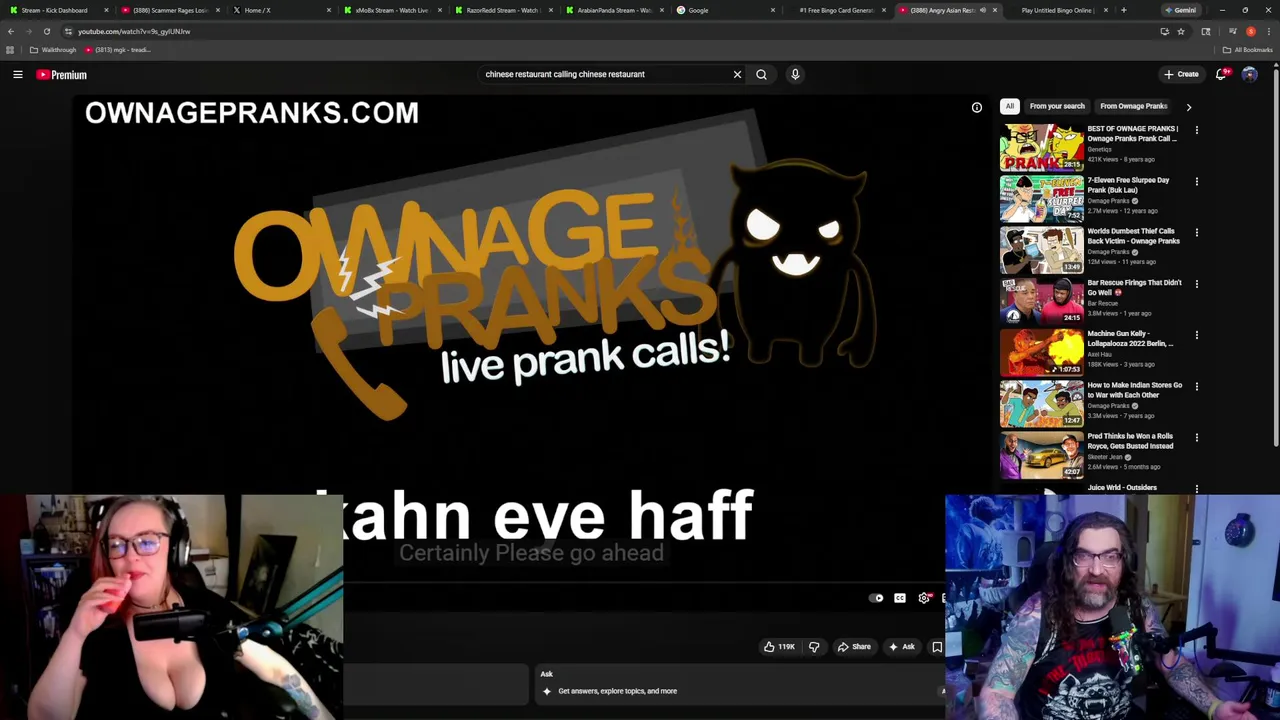Show video info card icon
This screenshot has height=720, width=1280.
pyautogui.click(x=977, y=107)
